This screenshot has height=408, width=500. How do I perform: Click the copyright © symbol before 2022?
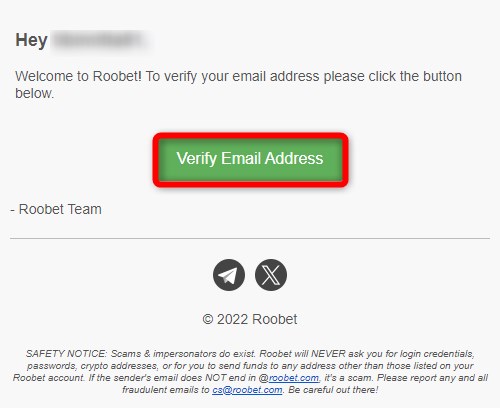pyautogui.click(x=208, y=319)
